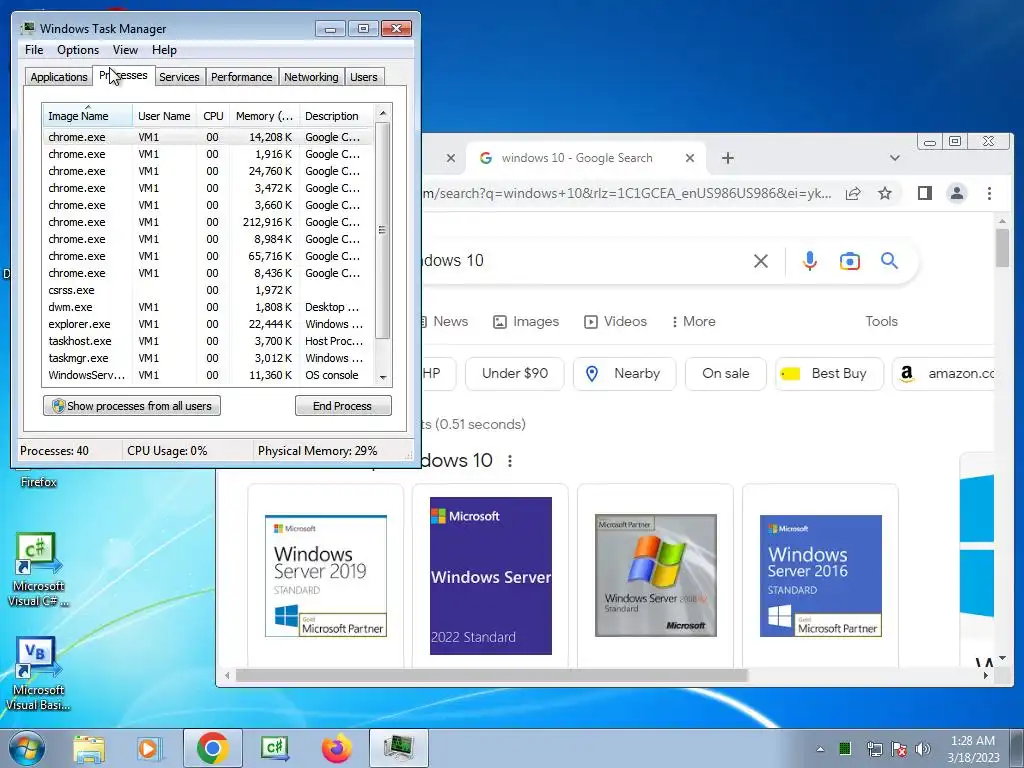Click green Task Manager tray icon
Screen dimensions: 1024x768
tap(845, 748)
